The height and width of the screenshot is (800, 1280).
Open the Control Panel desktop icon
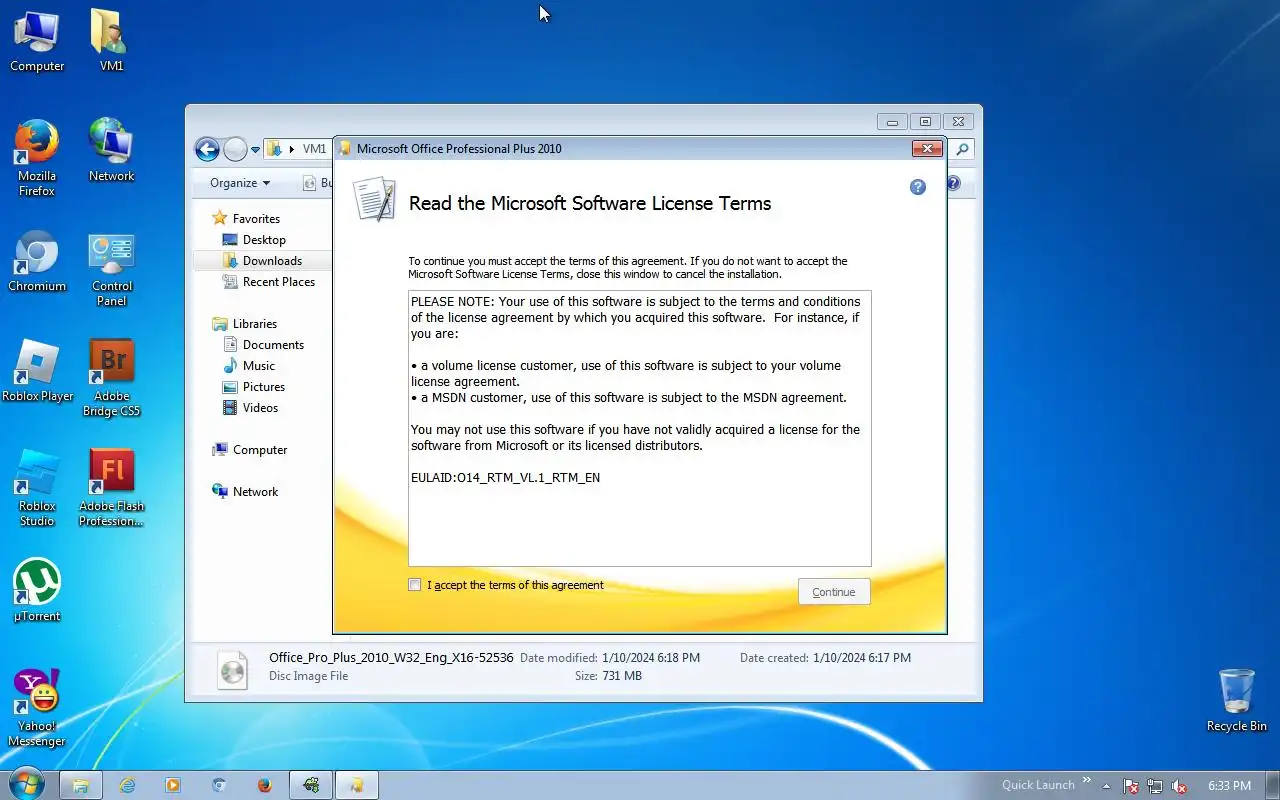pos(111,268)
